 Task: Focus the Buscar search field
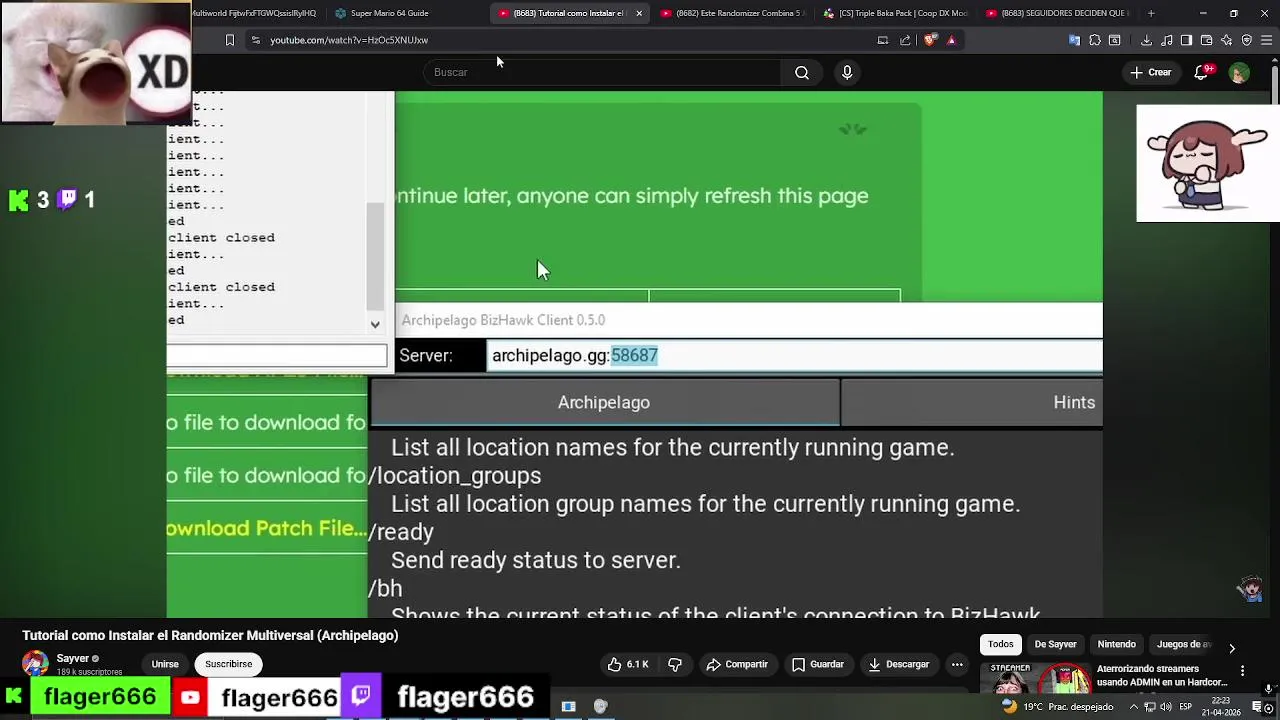pyautogui.click(x=600, y=72)
